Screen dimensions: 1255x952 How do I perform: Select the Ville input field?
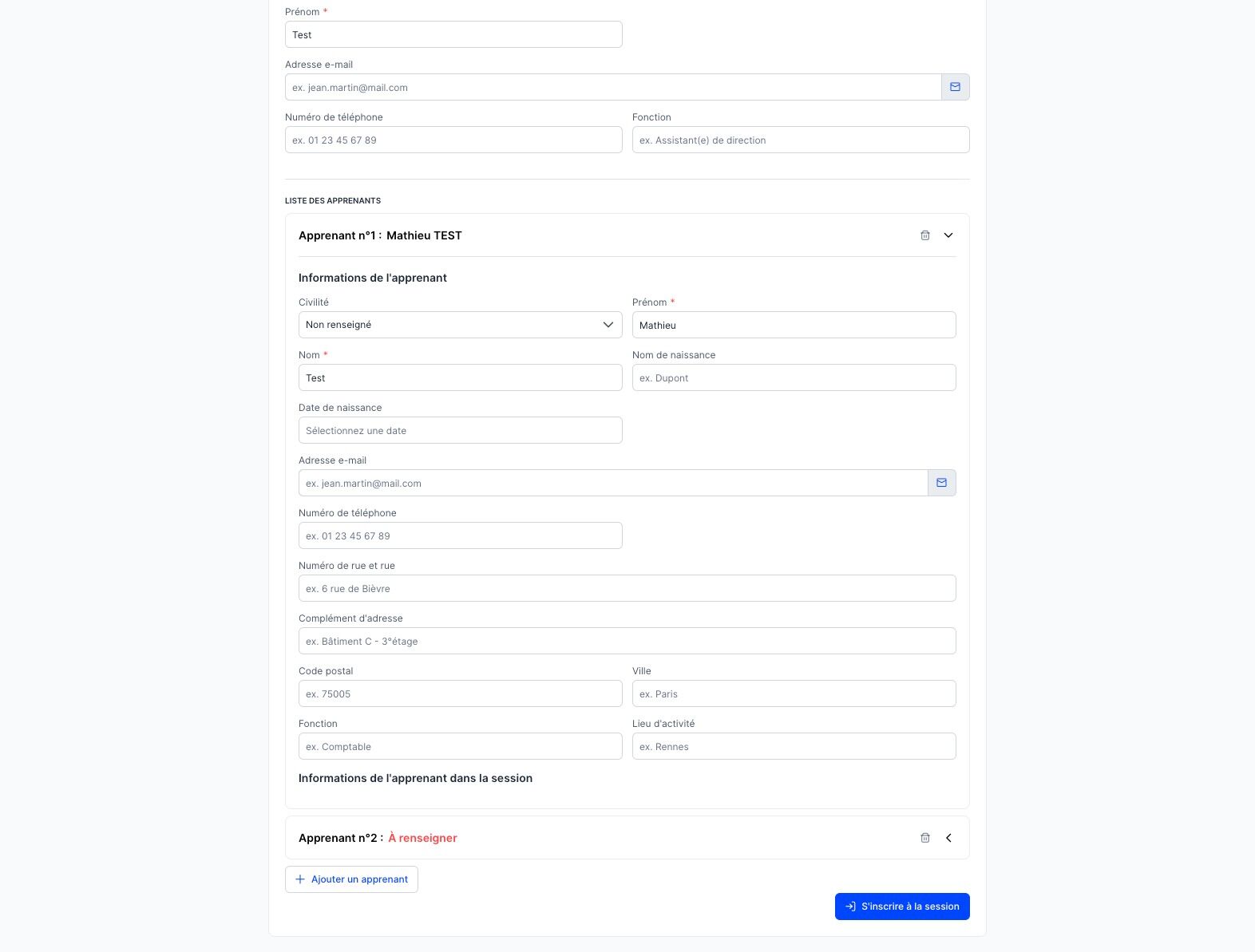point(794,693)
